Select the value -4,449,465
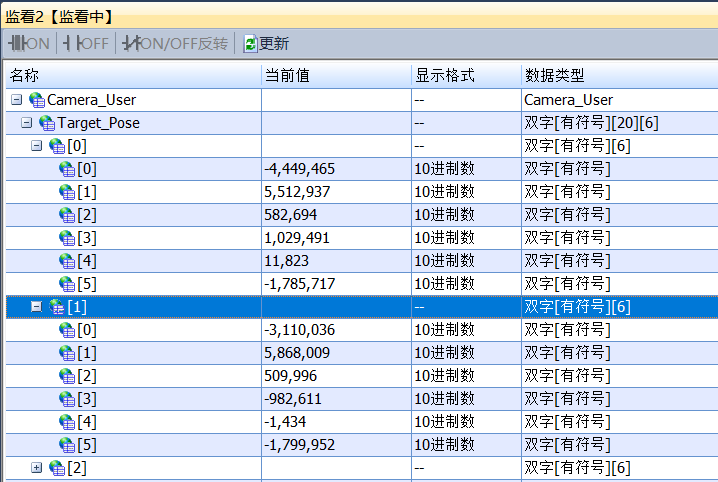 (x=299, y=169)
